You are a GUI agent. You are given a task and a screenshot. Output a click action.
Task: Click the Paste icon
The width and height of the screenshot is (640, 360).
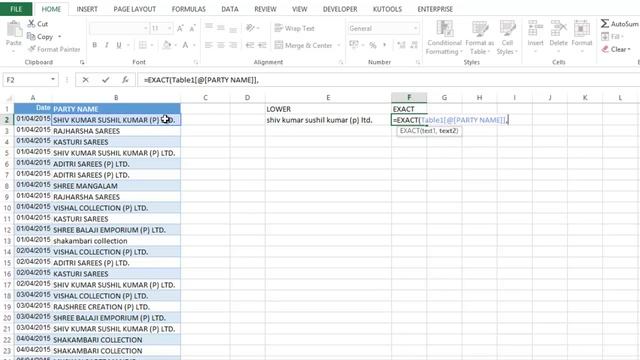(14, 29)
